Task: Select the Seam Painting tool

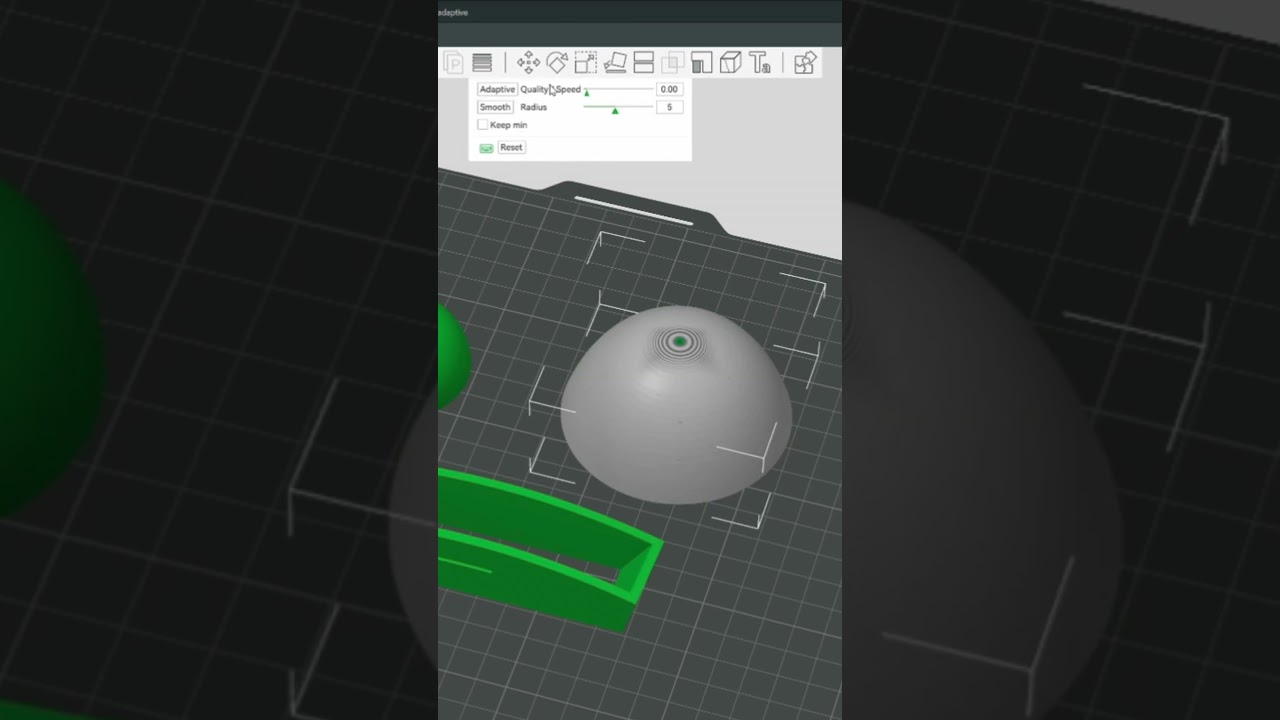Action: 731,63
